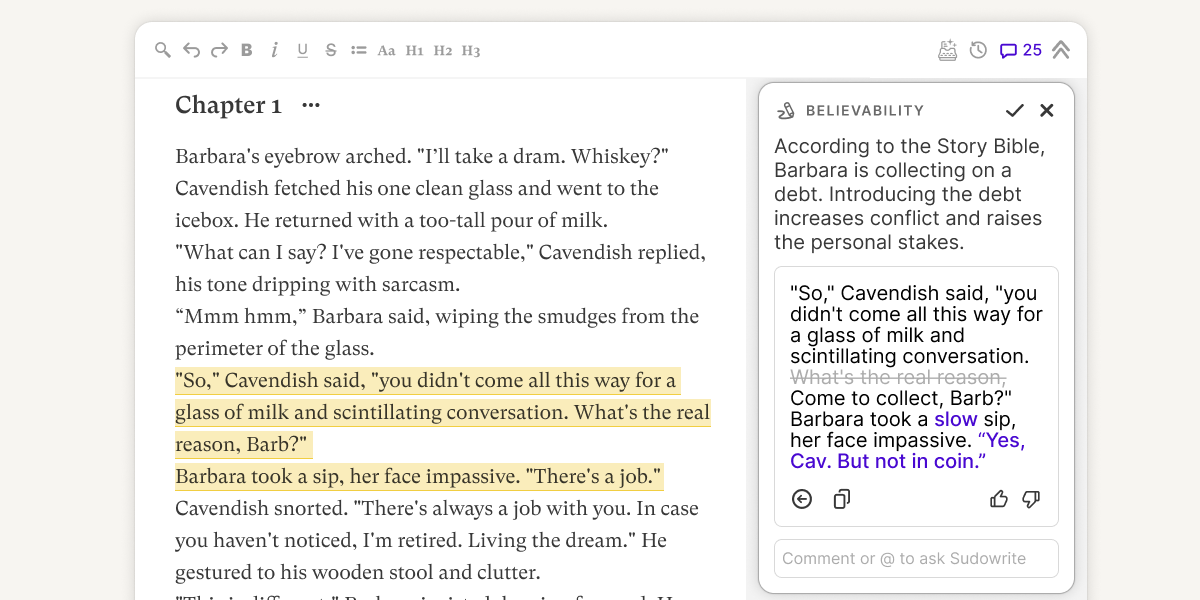Click the line "What can I say? I've gone respectable"
Screen dimensions: 1200x600
tap(440, 253)
